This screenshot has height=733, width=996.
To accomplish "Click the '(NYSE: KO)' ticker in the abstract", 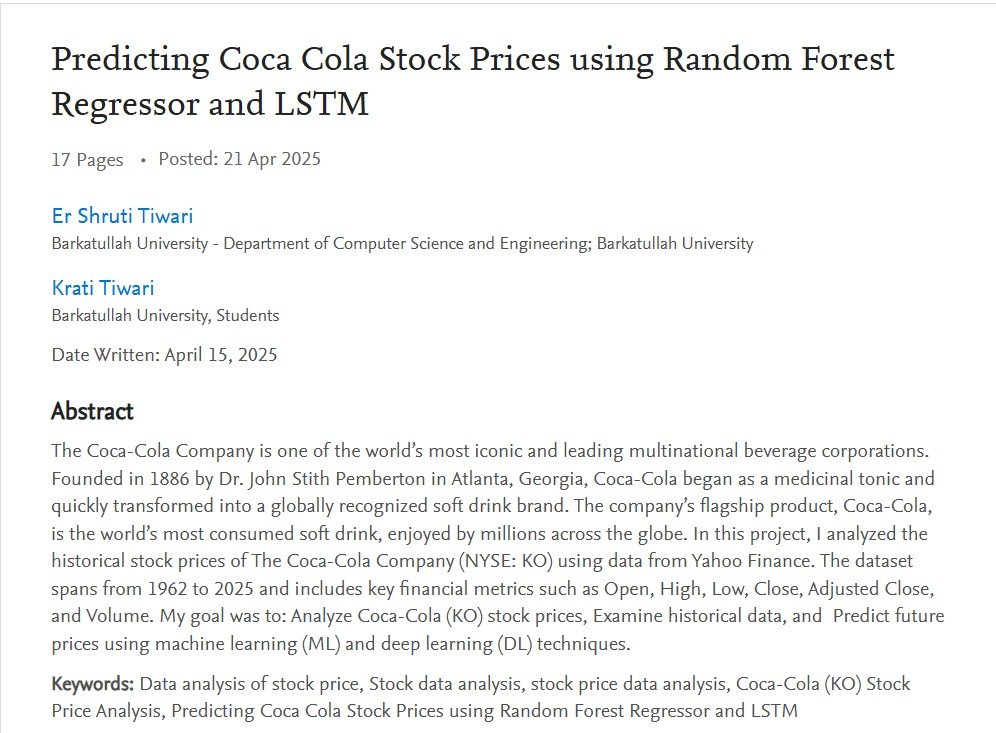I will point(505,561).
